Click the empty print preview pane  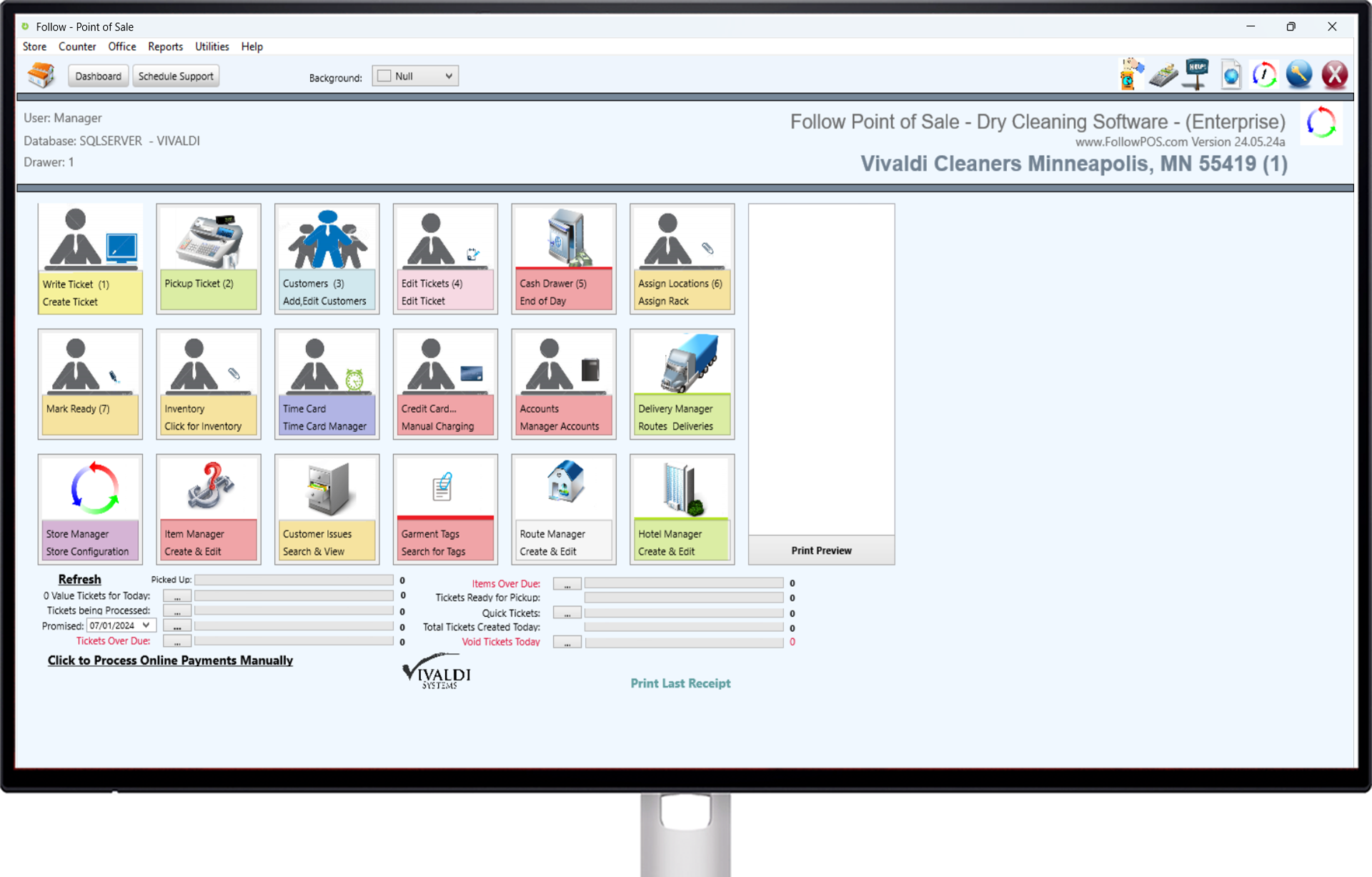pos(821,370)
